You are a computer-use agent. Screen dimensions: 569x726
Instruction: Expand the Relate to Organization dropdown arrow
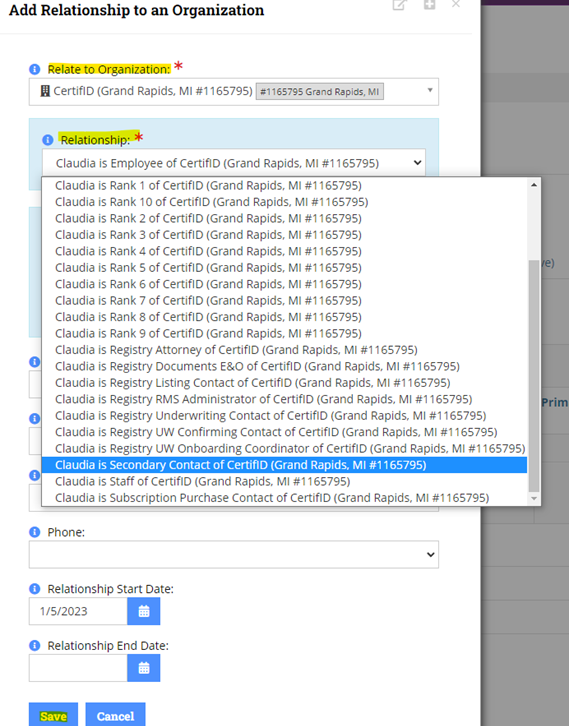click(x=430, y=90)
